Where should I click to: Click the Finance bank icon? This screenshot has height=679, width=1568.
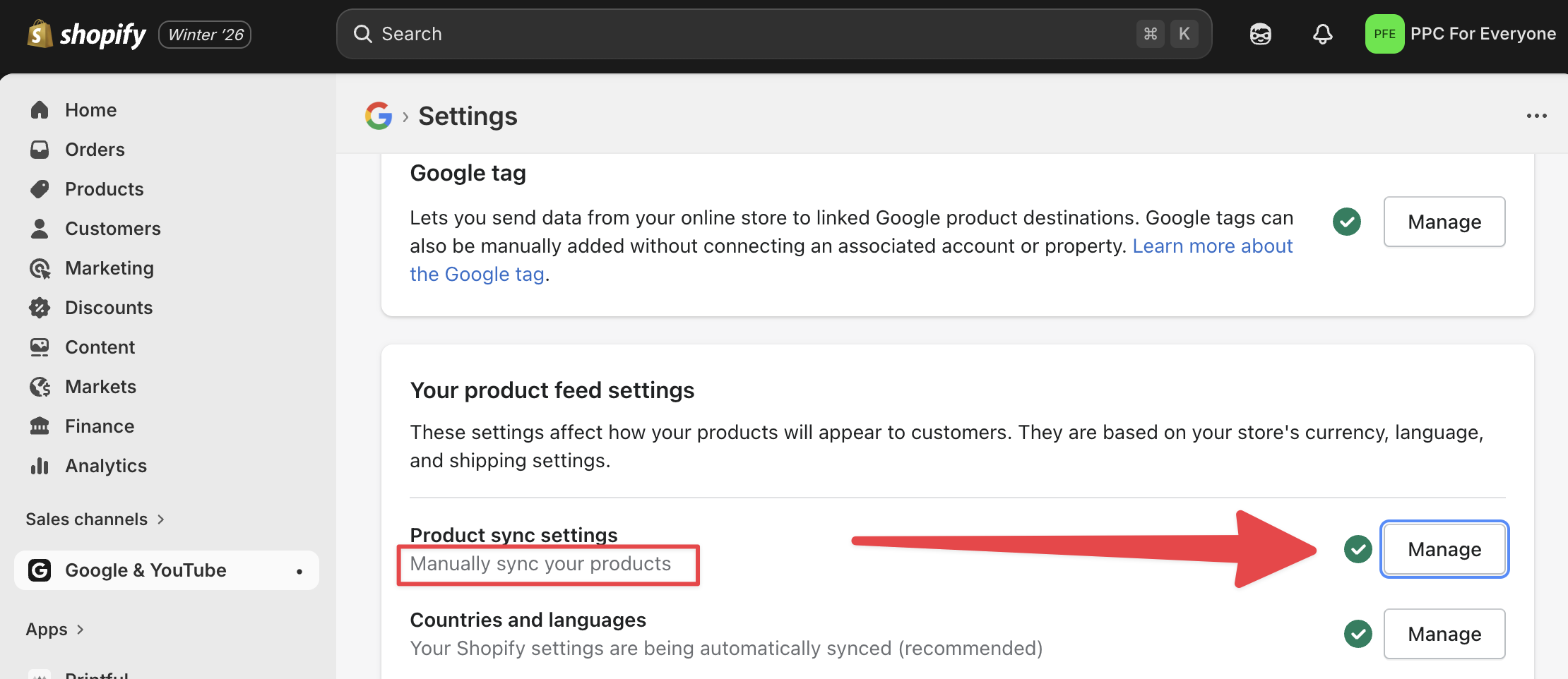point(40,426)
